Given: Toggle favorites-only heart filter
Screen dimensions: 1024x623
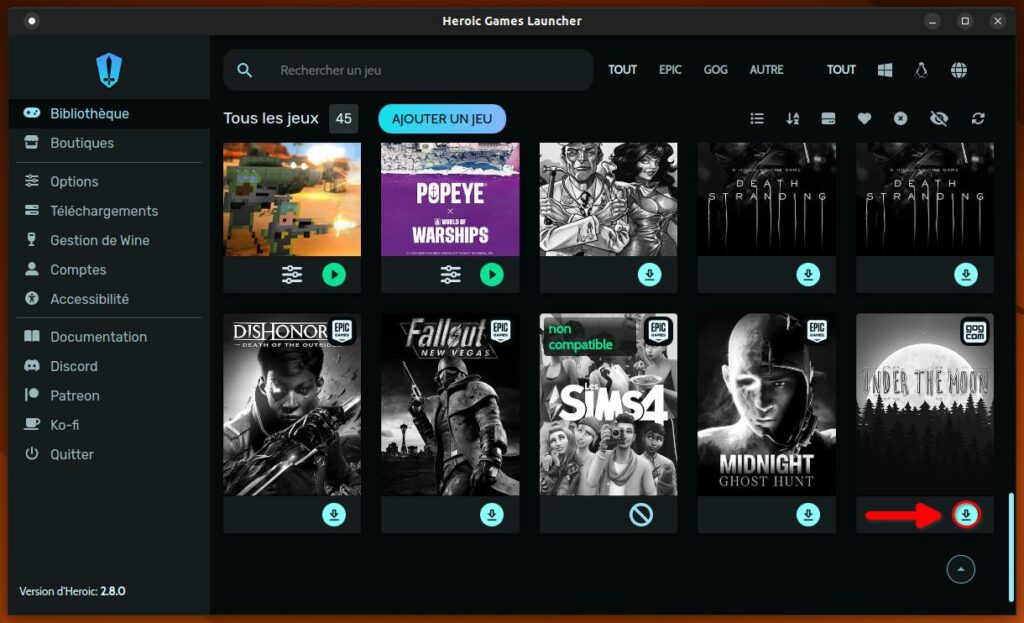Looking at the screenshot, I should pos(864,119).
